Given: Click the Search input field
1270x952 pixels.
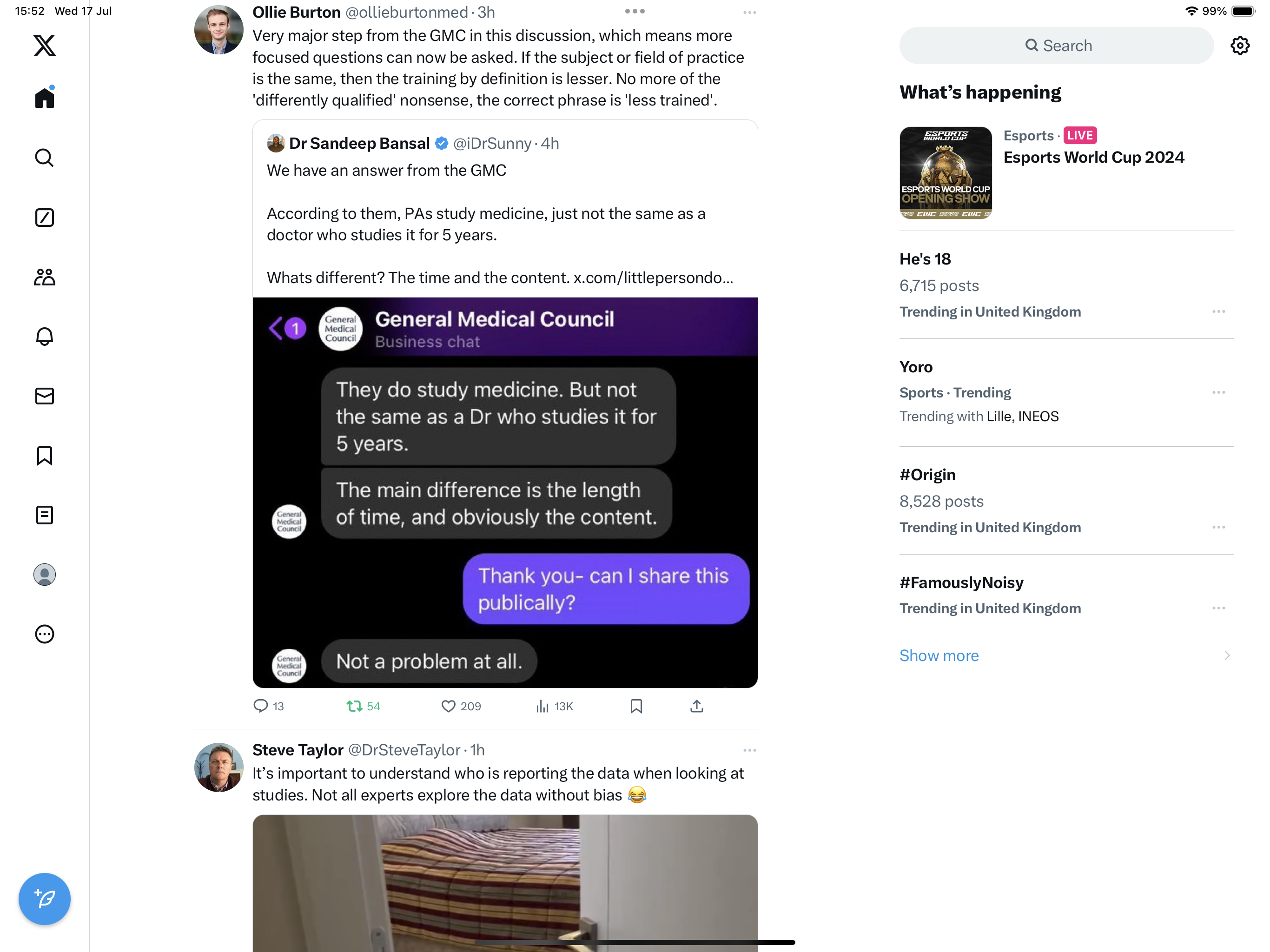Looking at the screenshot, I should click(x=1057, y=46).
